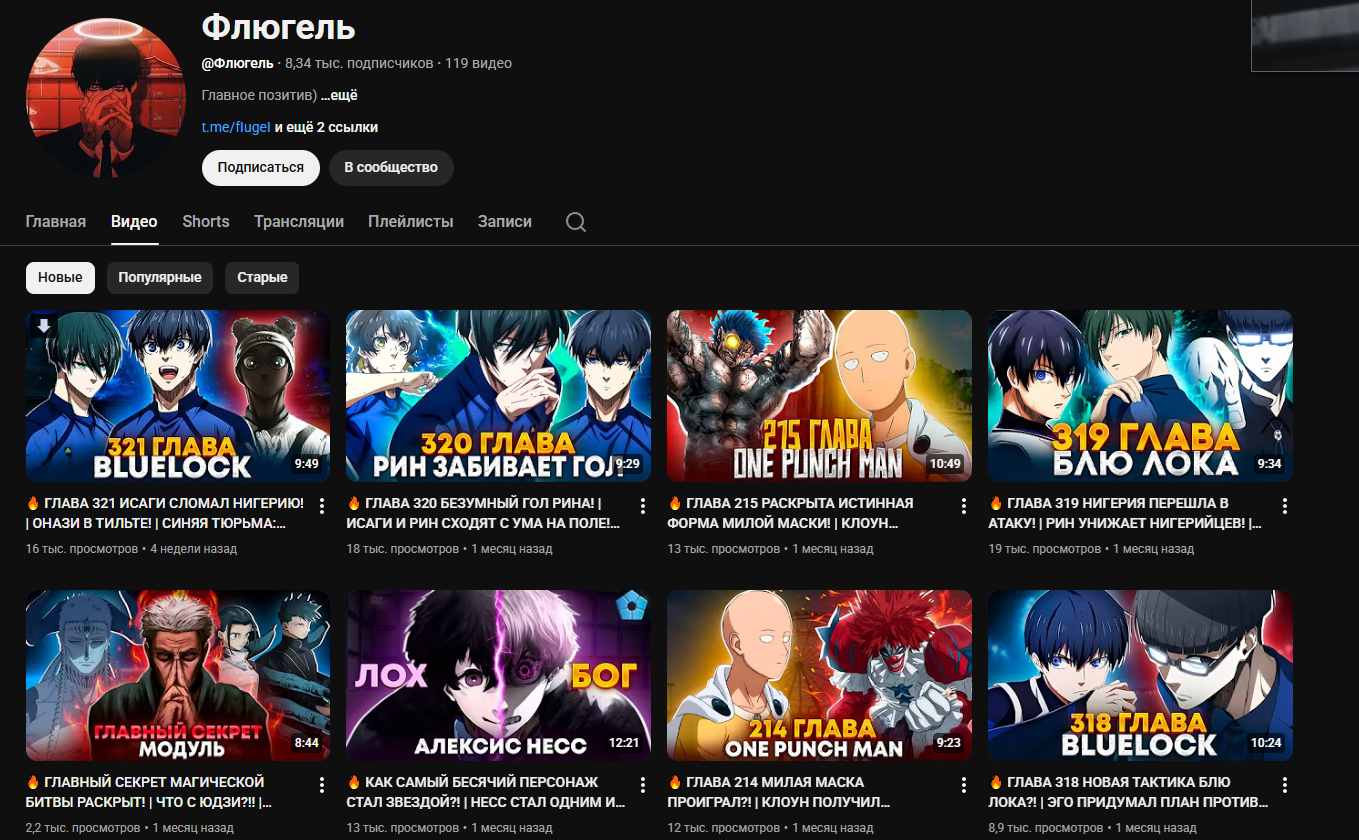Click the 19 тыс. просмотров text
Screen dimensions: 1359x840
pos(1045,549)
